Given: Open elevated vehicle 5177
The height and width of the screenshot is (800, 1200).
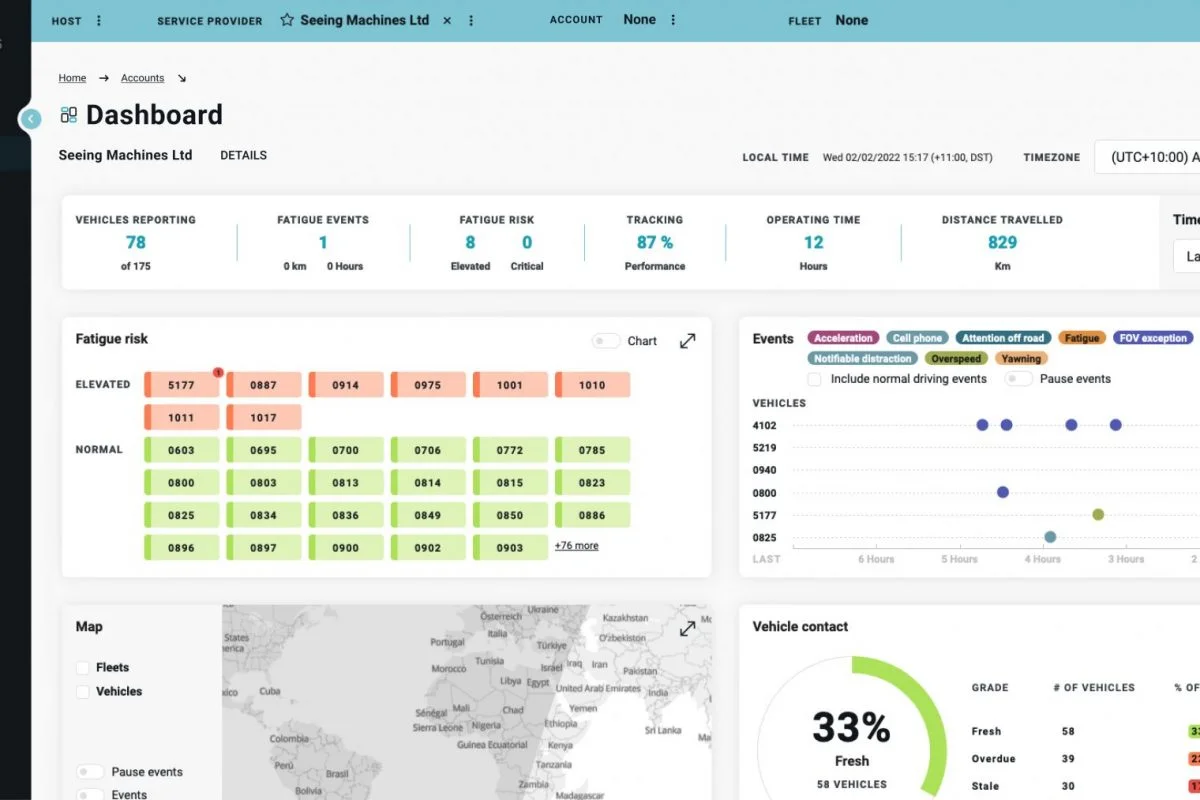Looking at the screenshot, I should pos(182,385).
